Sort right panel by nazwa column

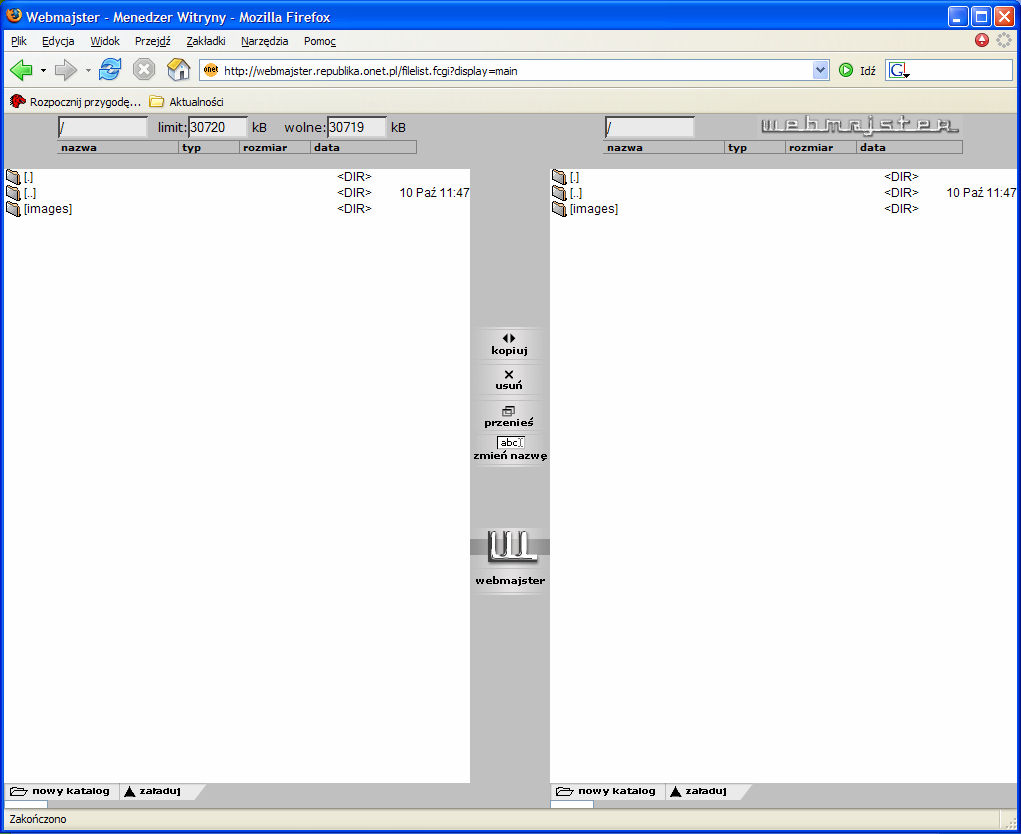(x=664, y=148)
